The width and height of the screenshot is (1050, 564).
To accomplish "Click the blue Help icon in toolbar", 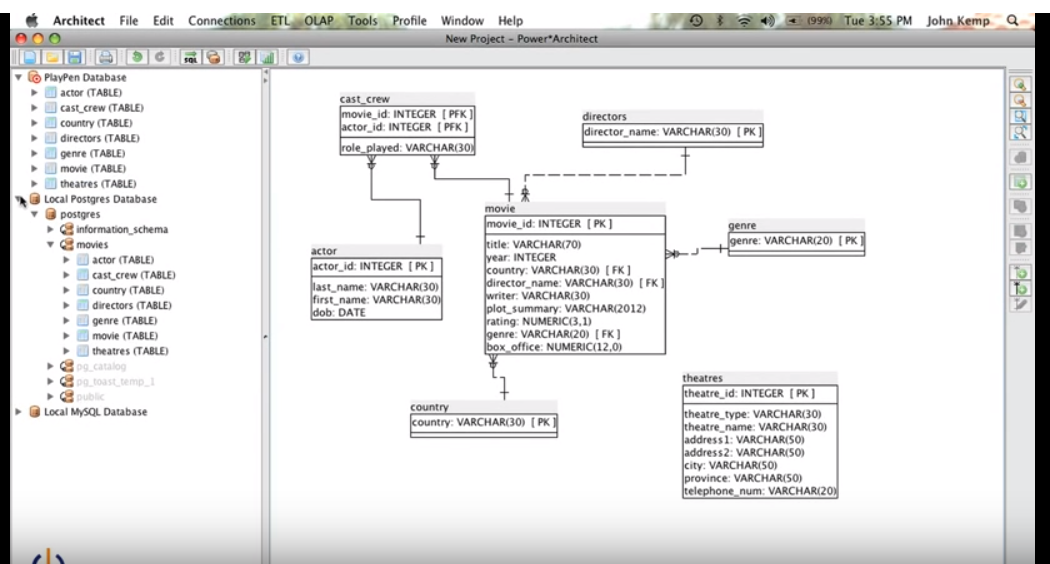I will (300, 58).
